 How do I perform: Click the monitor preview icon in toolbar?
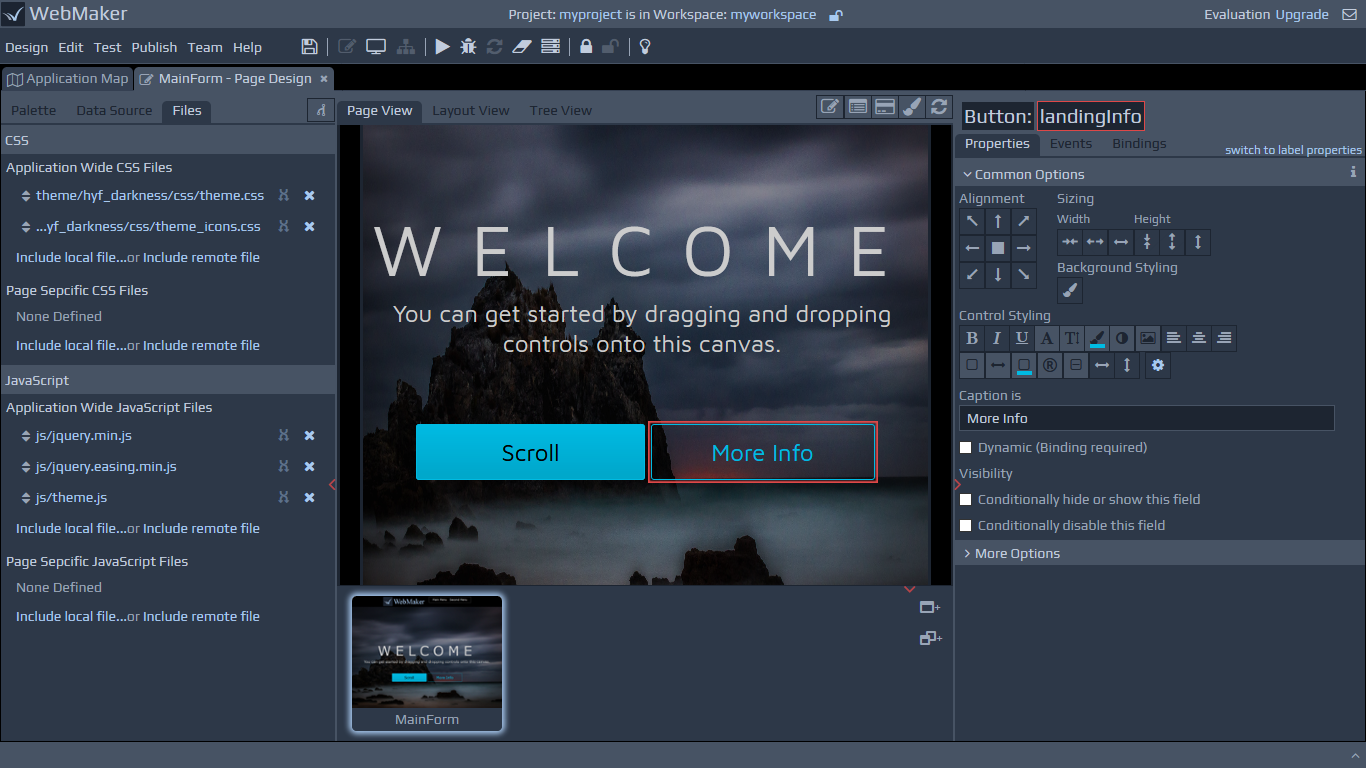376,47
